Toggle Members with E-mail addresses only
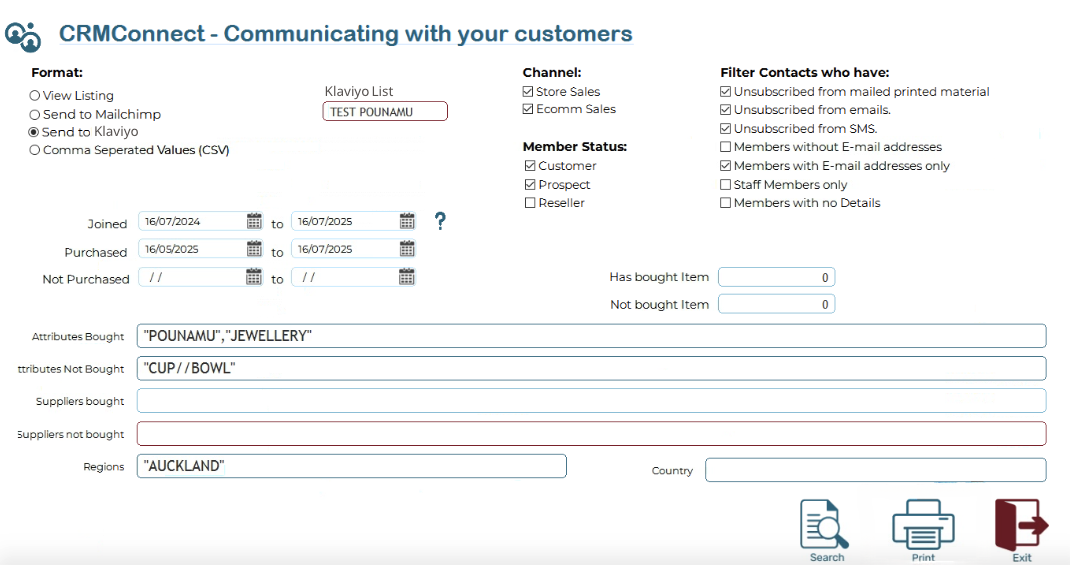This screenshot has height=566, width=1070. (x=725, y=165)
